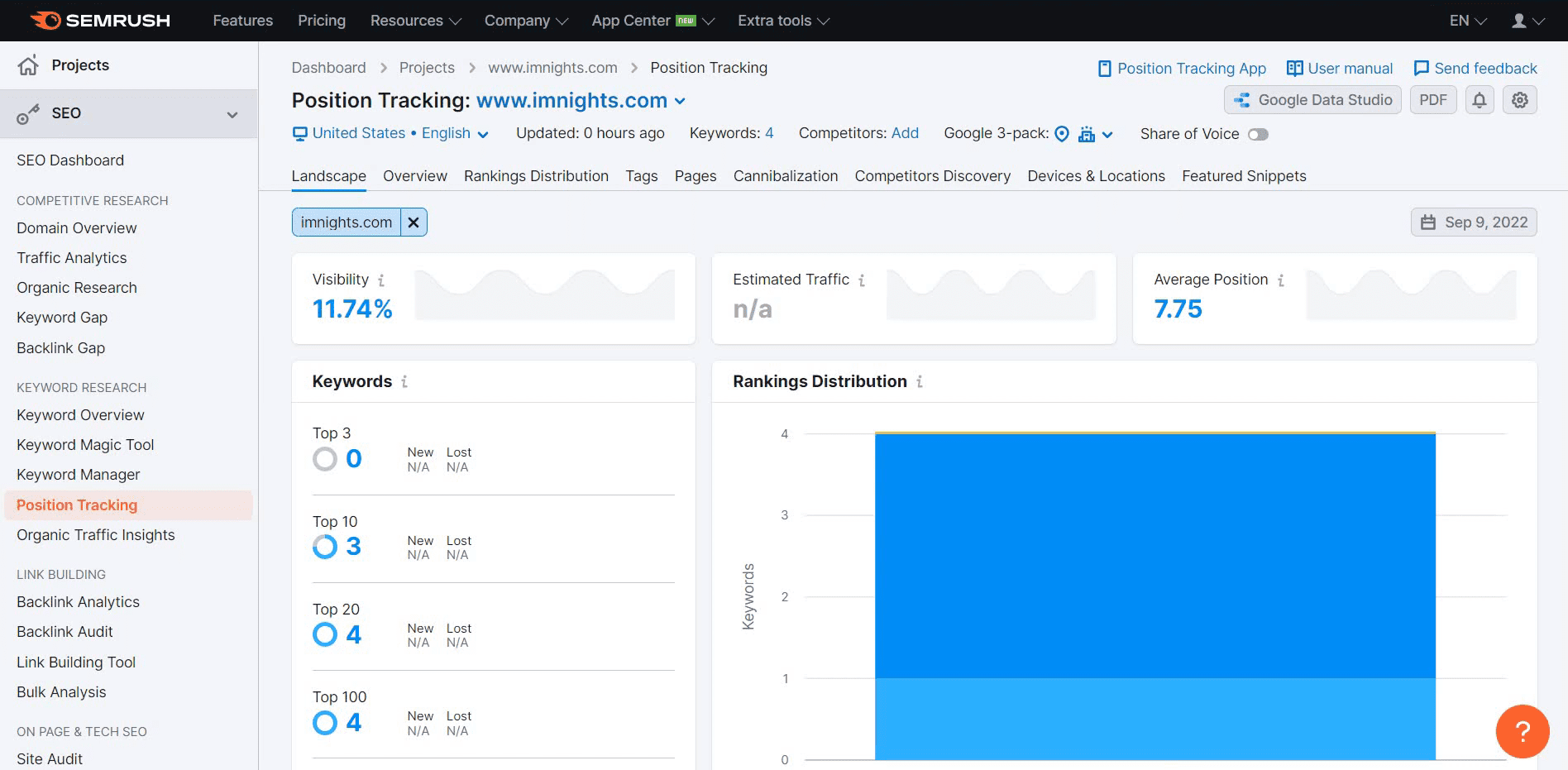The image size is (1568, 770).
Task: Click the SEO gears icon in sidebar
Action: 28,114
